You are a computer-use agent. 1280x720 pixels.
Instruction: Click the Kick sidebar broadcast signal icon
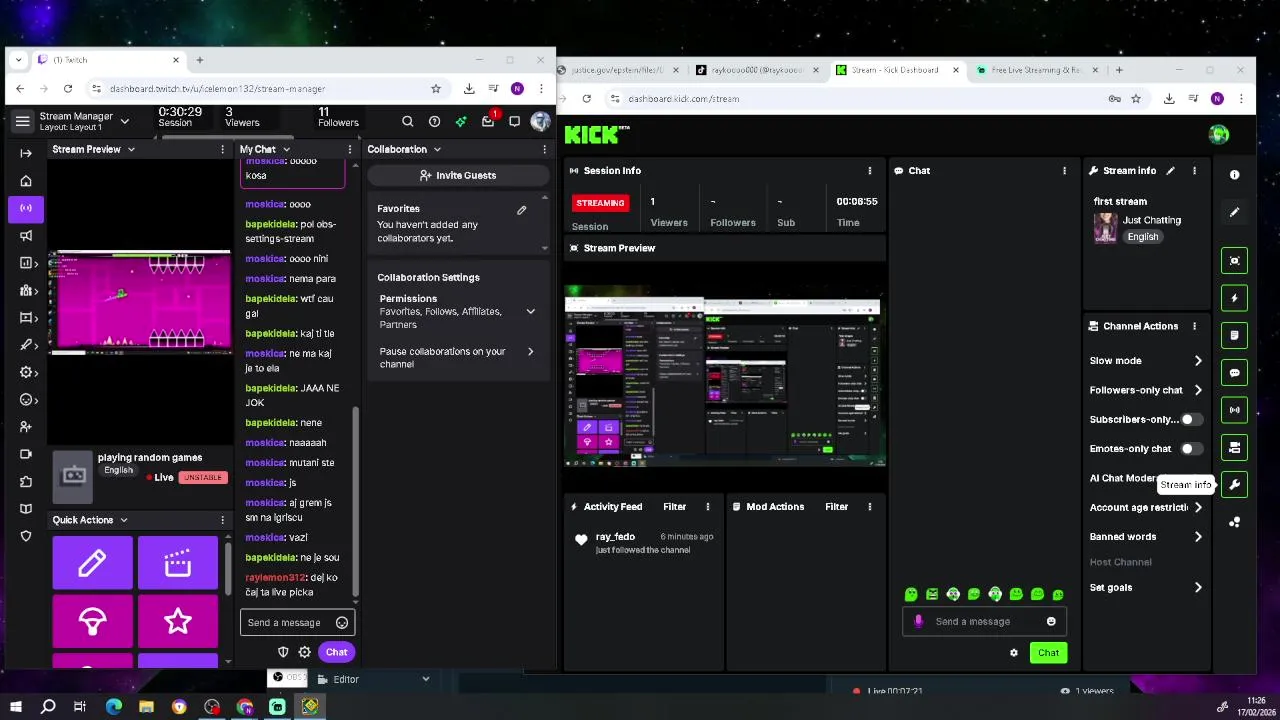(x=1234, y=410)
